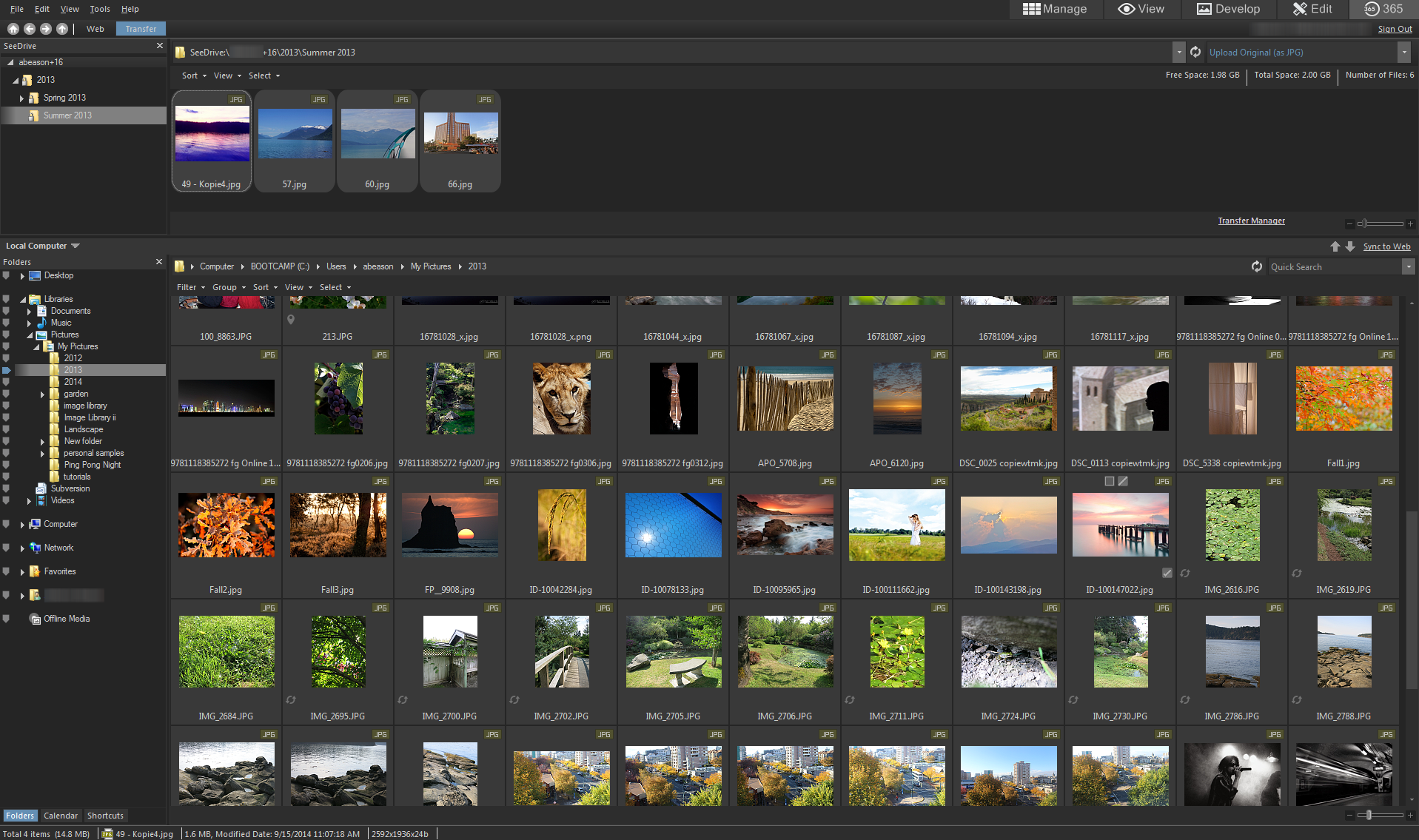Expand the Spring 2013 folder
The height and width of the screenshot is (840, 1419).
coord(21,98)
